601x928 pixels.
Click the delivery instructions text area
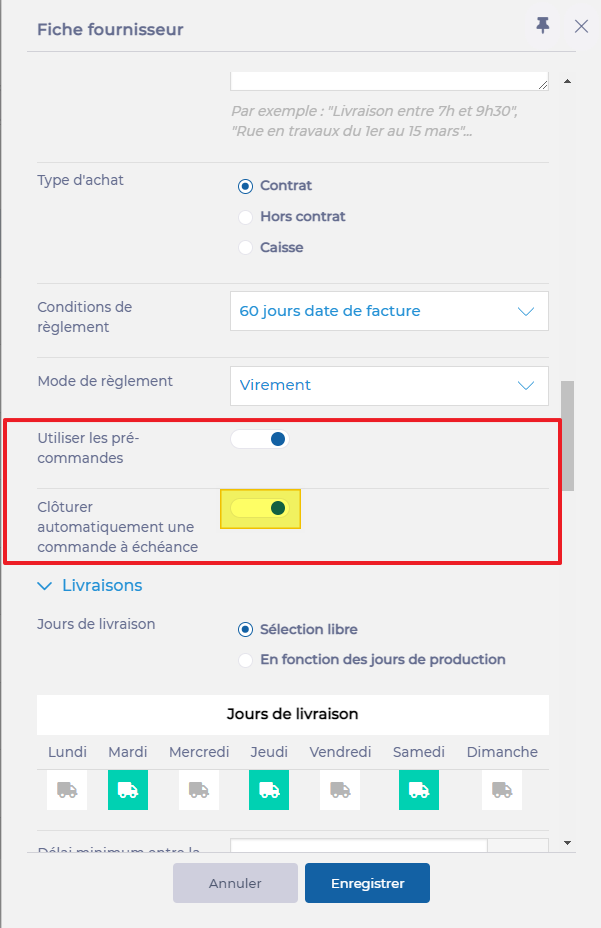[x=389, y=80]
